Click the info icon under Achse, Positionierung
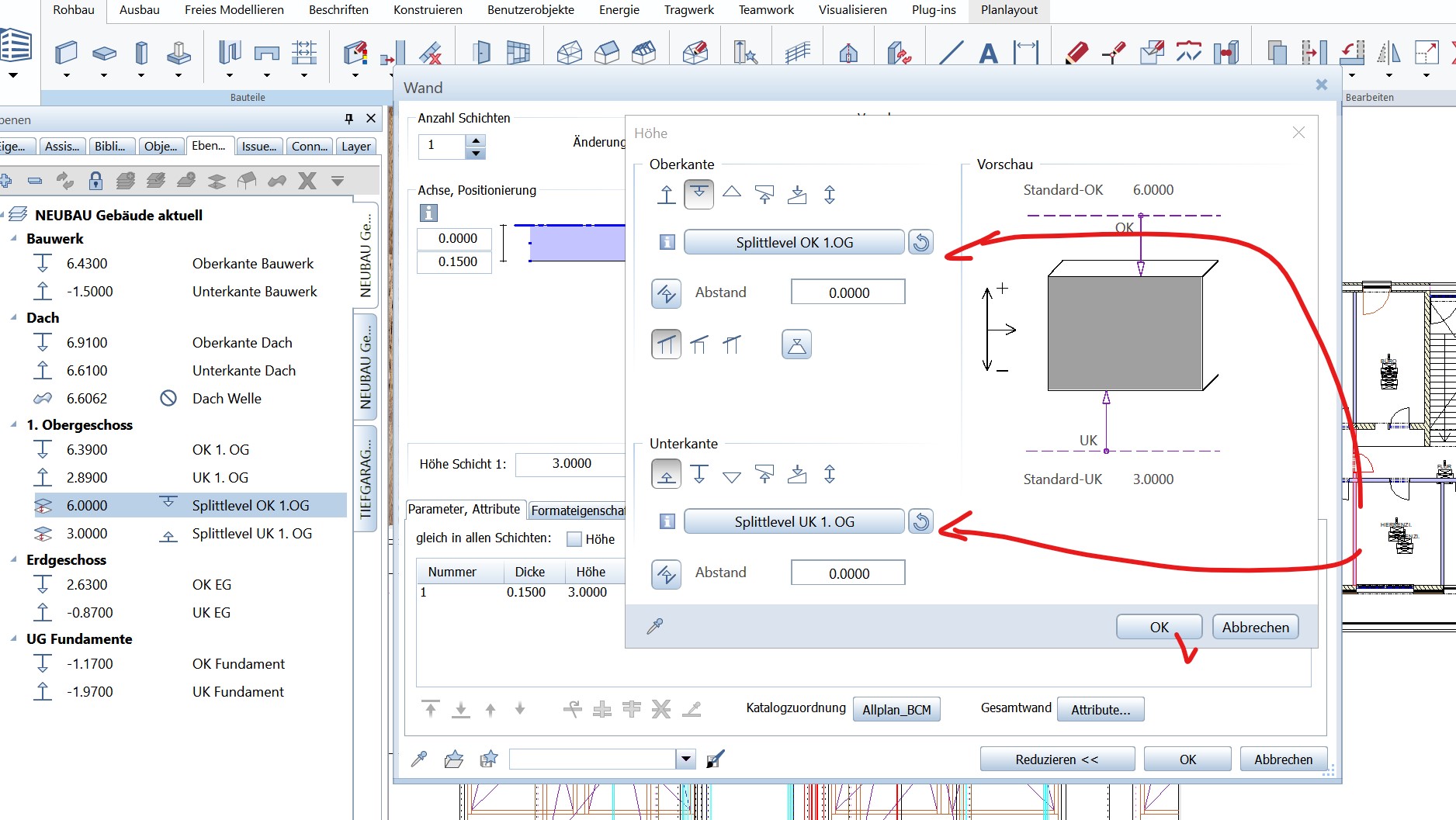The image size is (1456, 820). click(x=428, y=213)
